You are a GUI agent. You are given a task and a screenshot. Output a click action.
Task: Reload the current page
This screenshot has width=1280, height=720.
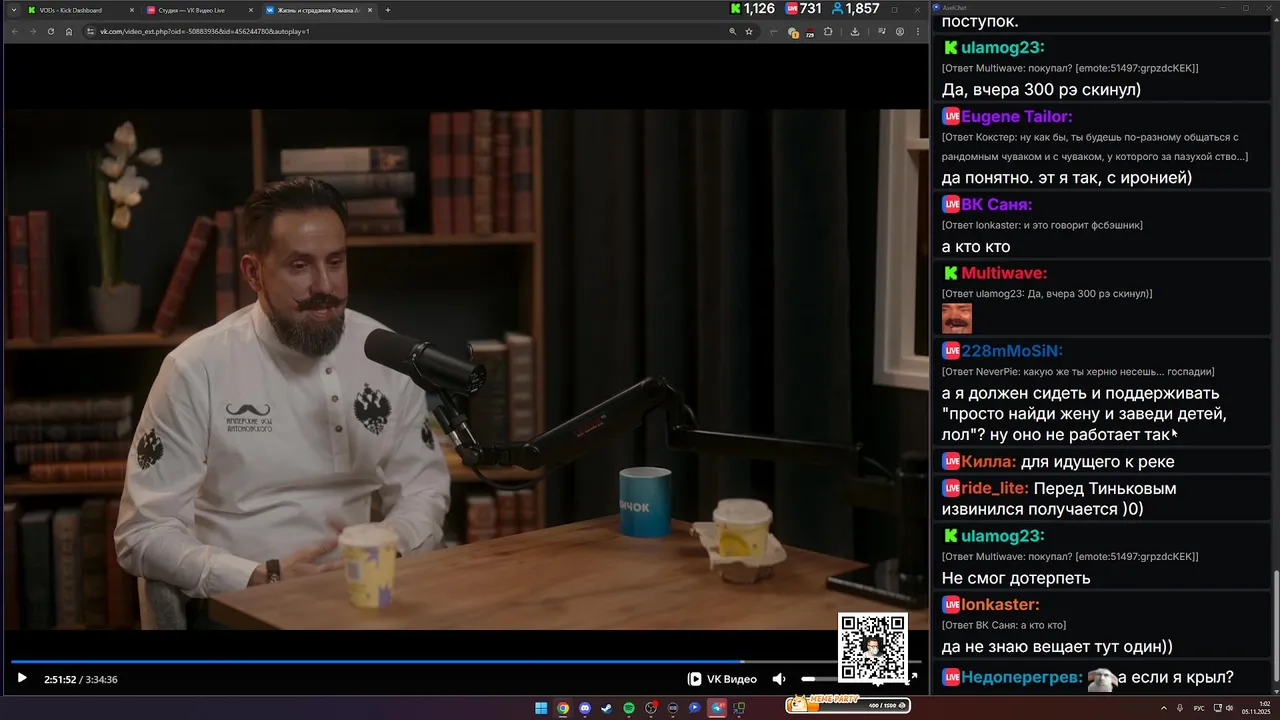pyautogui.click(x=50, y=31)
